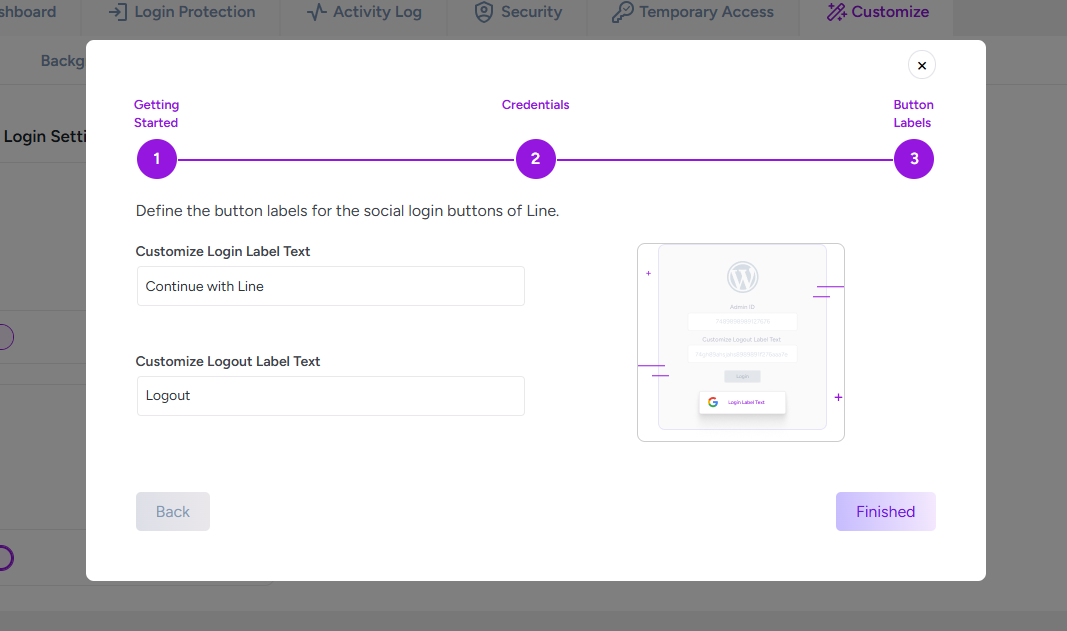The width and height of the screenshot is (1067, 631).
Task: Click the Customize magic wand icon
Action: [836, 13]
